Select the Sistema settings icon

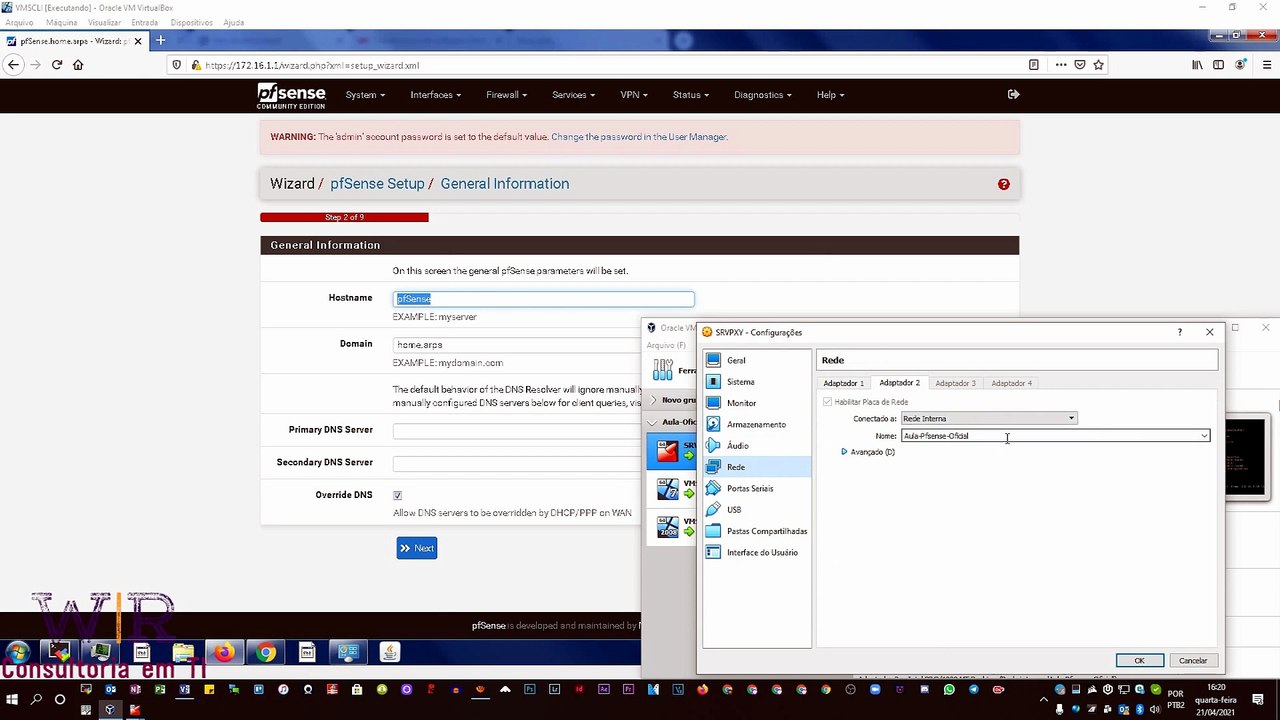(x=713, y=382)
